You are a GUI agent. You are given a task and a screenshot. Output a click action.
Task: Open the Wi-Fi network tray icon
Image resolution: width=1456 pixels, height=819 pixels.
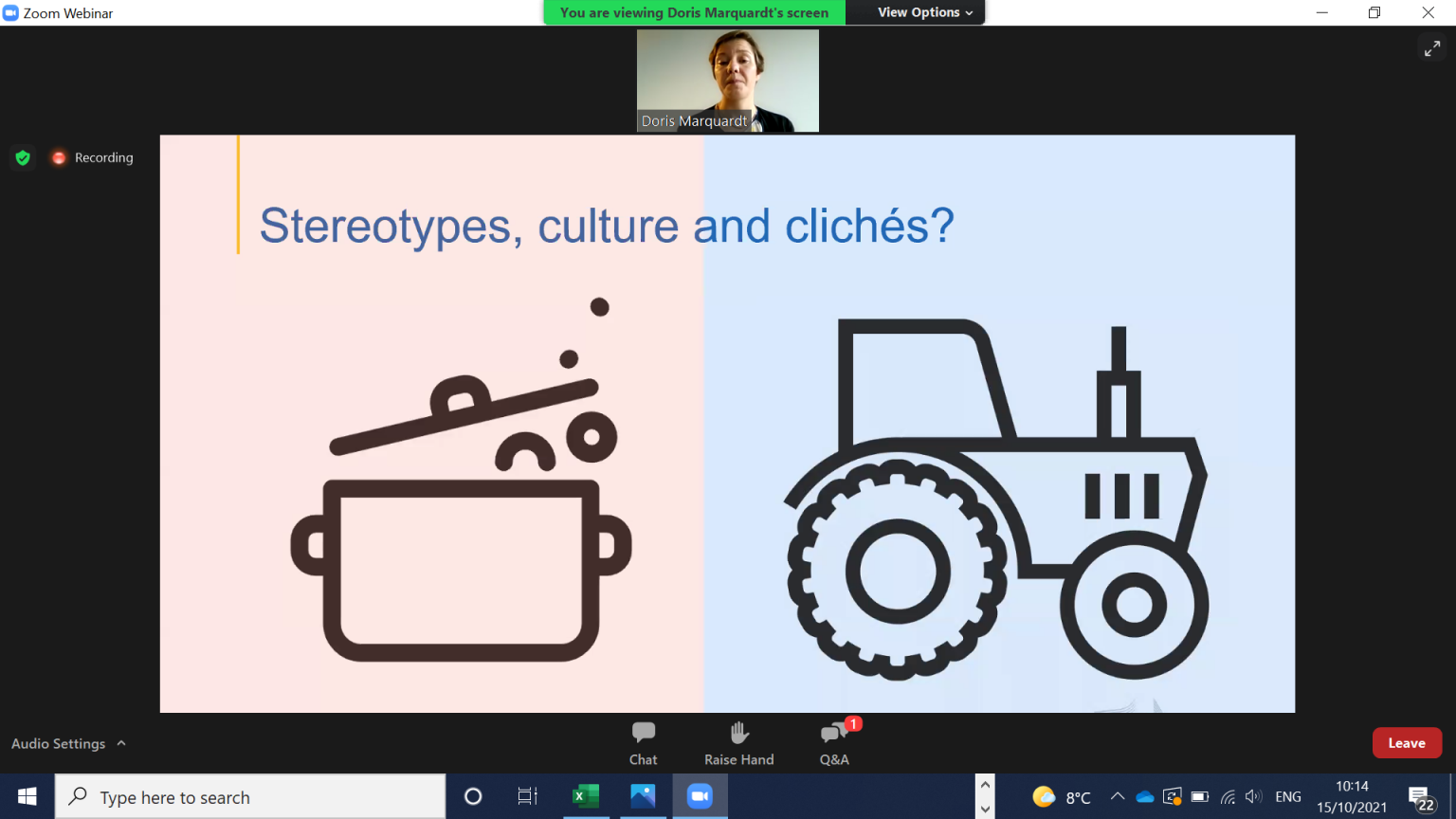pyautogui.click(x=1228, y=796)
